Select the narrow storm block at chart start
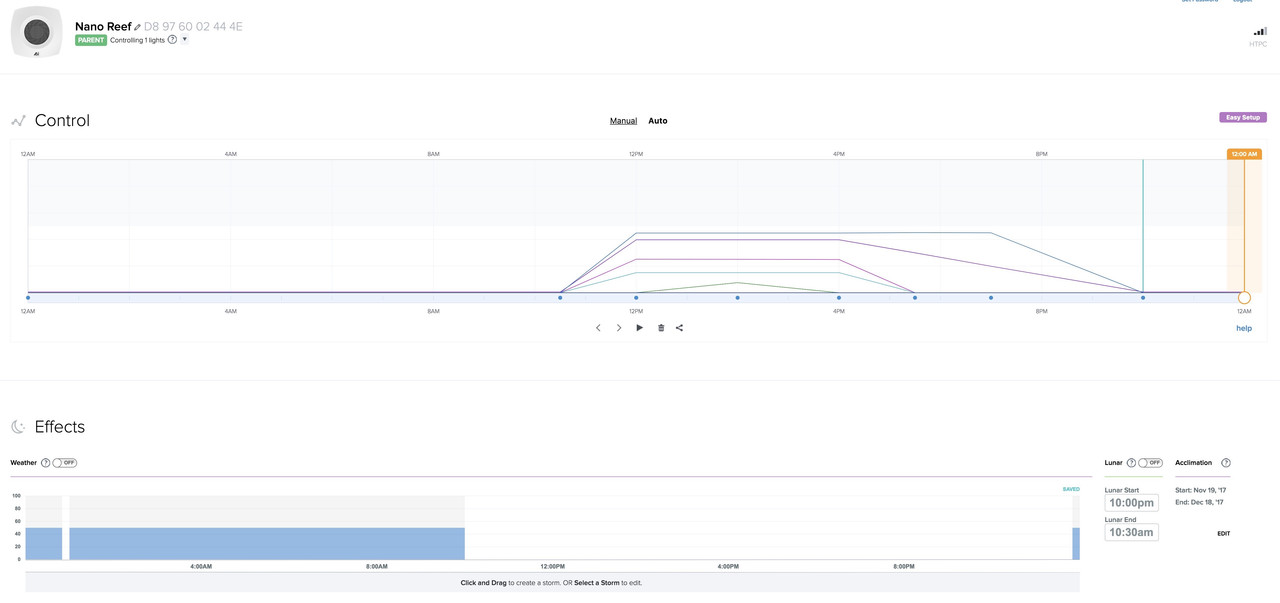This screenshot has width=1280, height=603. click(x=44, y=544)
